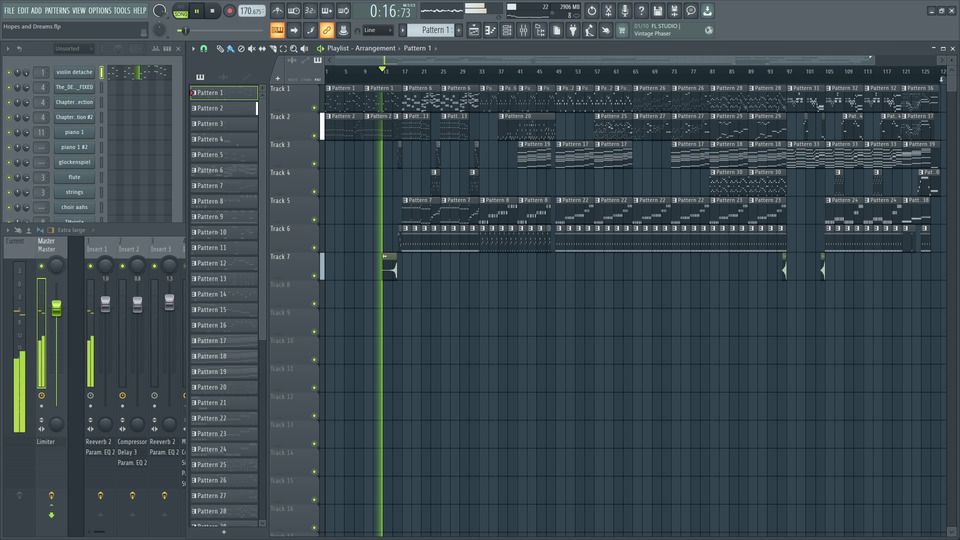Click the record button in transport
The height and width of the screenshot is (540, 960).
point(229,11)
